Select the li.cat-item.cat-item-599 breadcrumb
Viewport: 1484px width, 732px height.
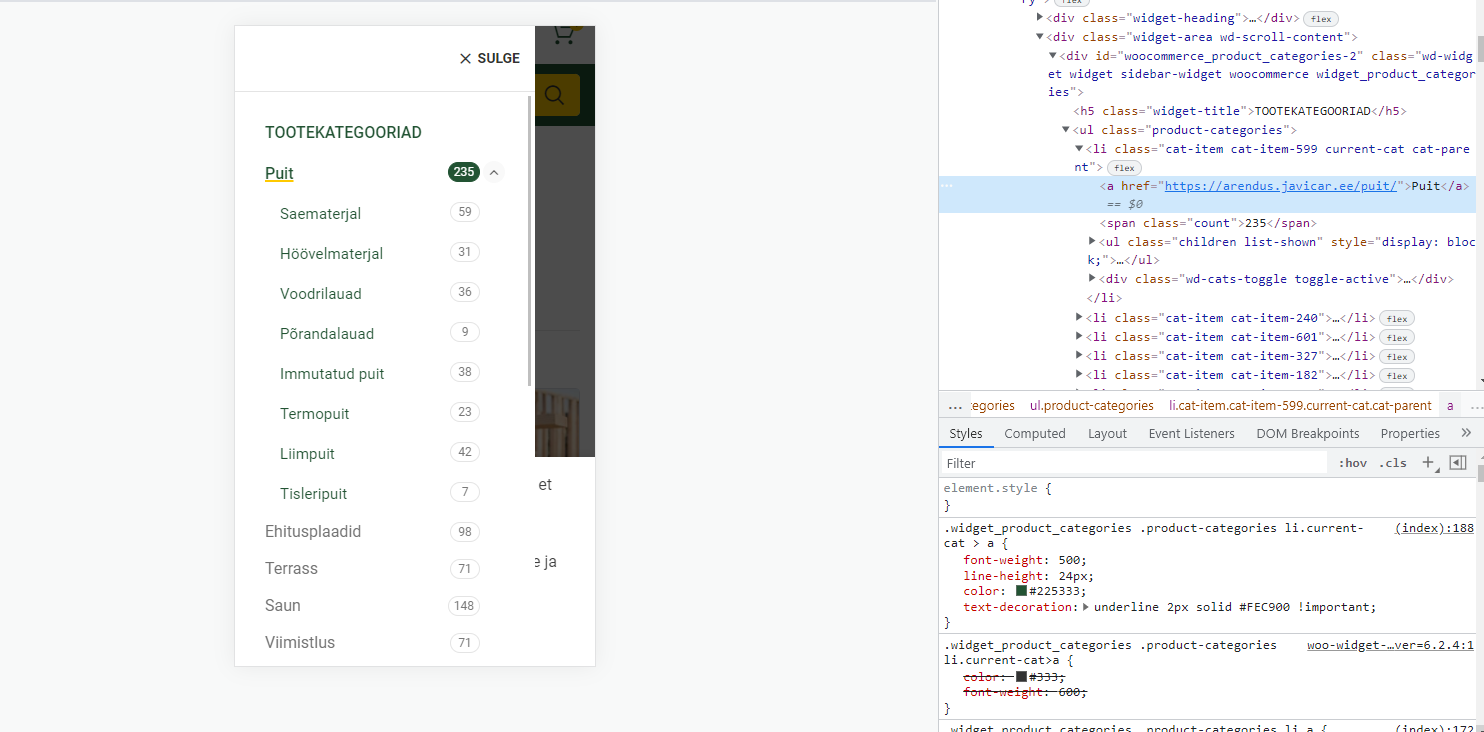1300,406
